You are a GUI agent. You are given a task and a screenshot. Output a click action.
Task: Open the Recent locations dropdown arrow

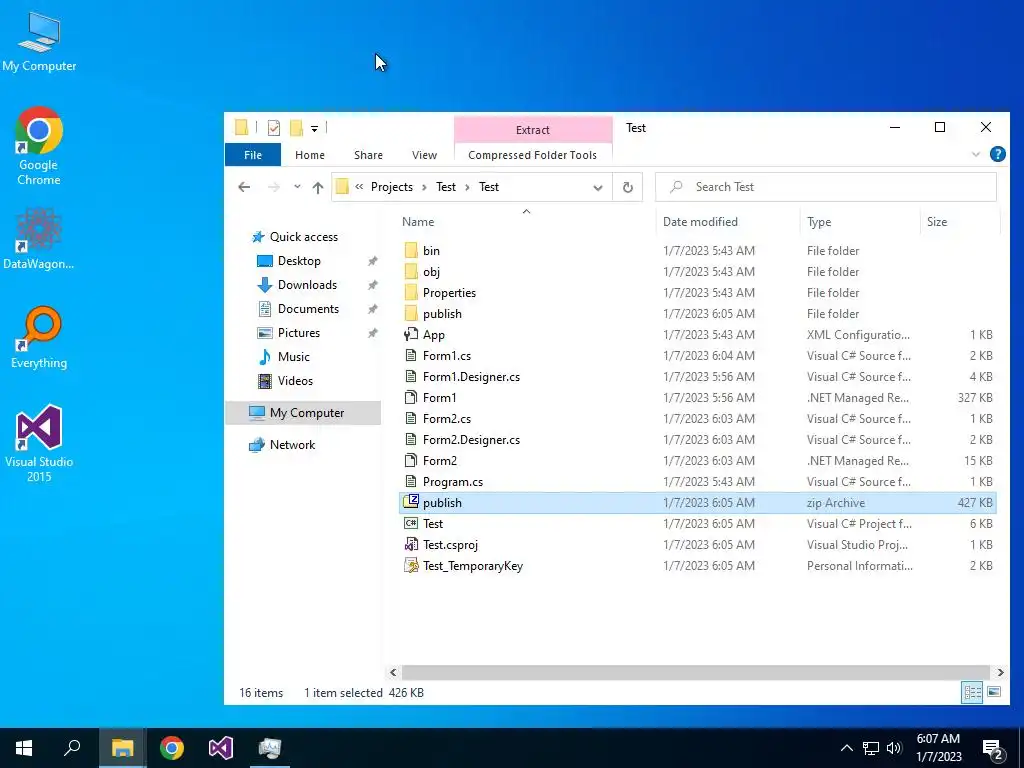(x=297, y=187)
